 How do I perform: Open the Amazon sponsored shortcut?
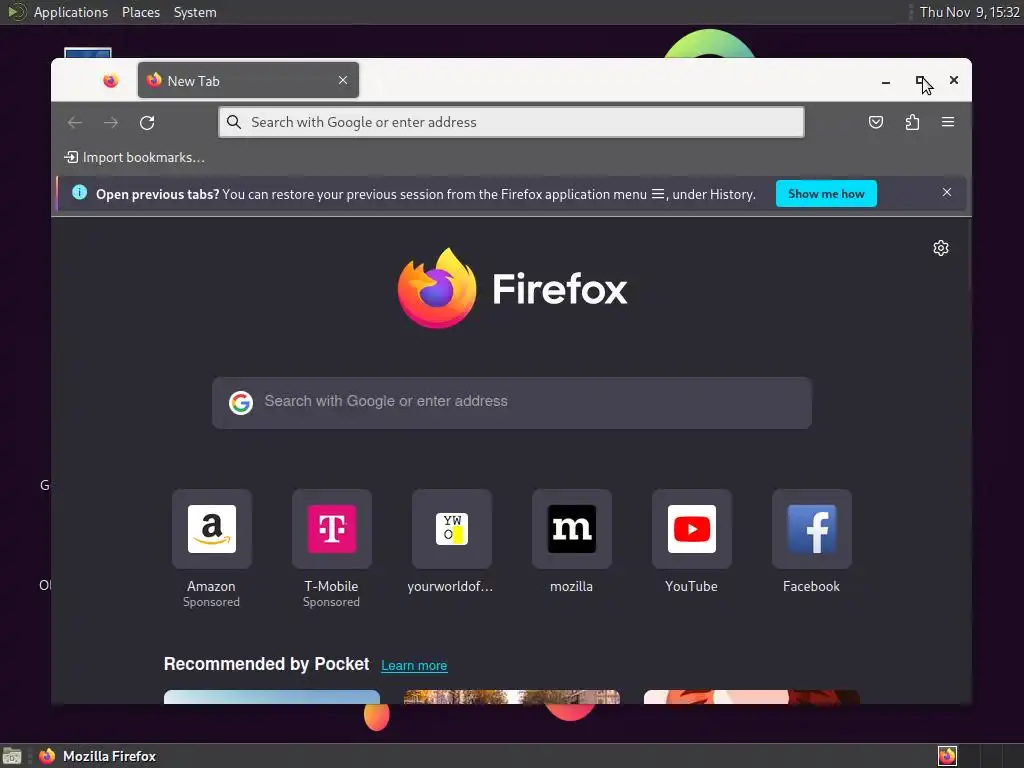click(212, 529)
